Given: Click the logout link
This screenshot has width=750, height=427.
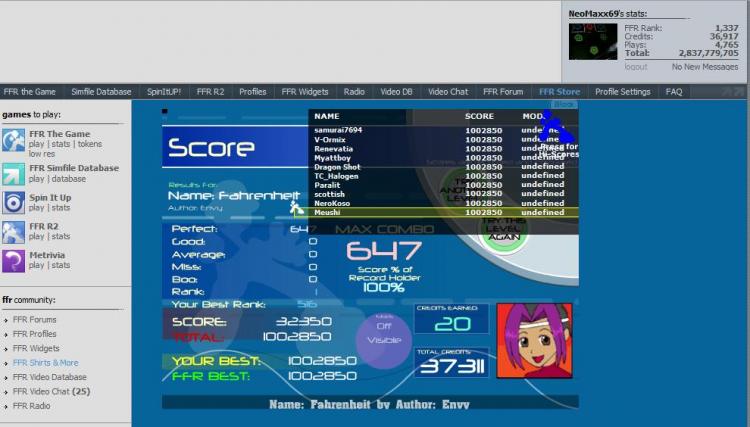Looking at the screenshot, I should pyautogui.click(x=636, y=67).
